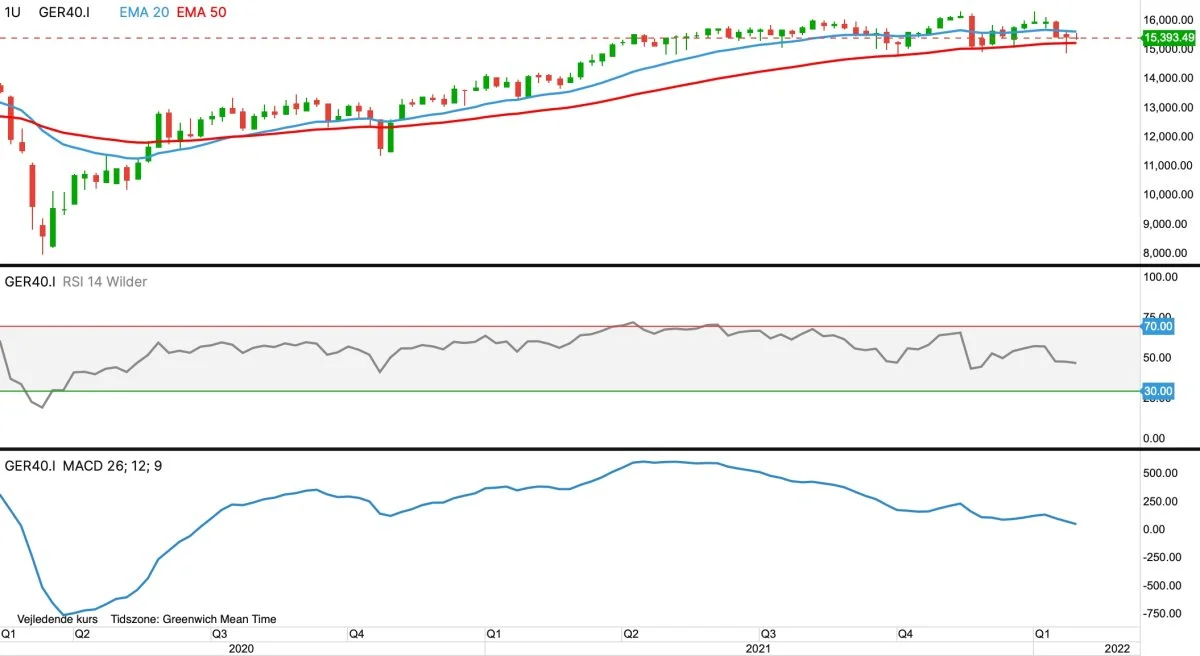Click the RSI oversold 30.00 level tag
Image resolution: width=1200 pixels, height=656 pixels.
tap(1158, 391)
